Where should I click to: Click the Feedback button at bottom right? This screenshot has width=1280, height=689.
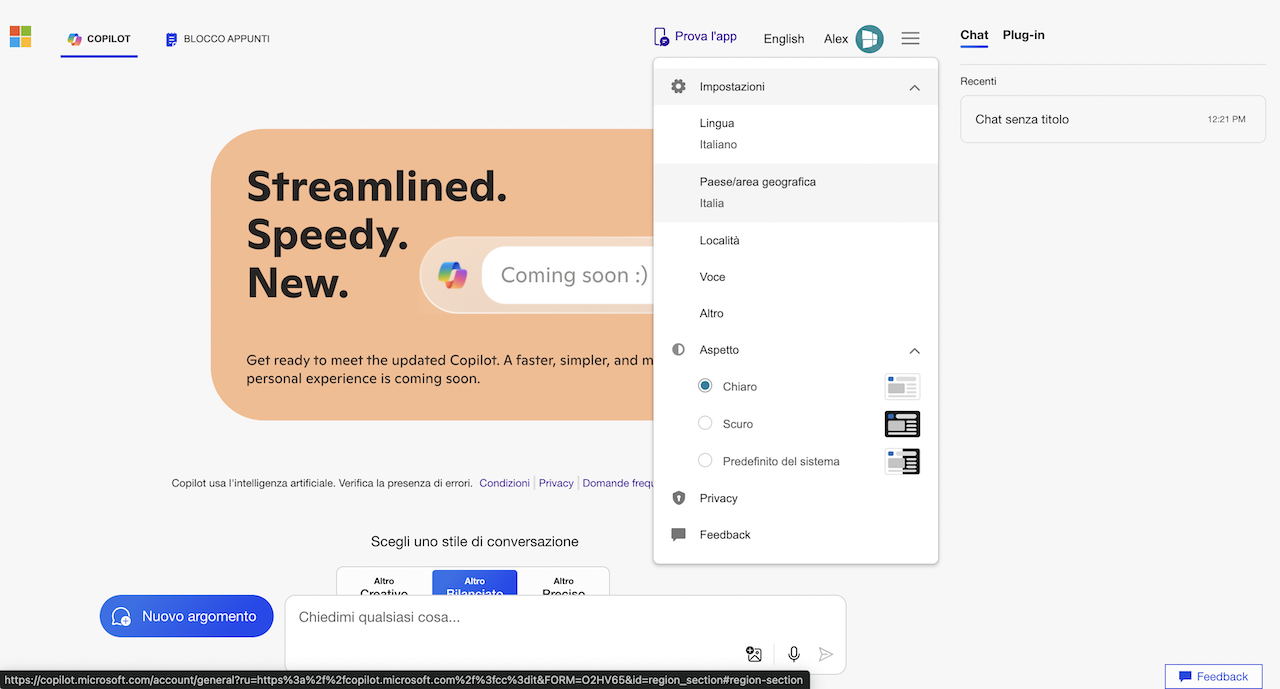point(1214,676)
